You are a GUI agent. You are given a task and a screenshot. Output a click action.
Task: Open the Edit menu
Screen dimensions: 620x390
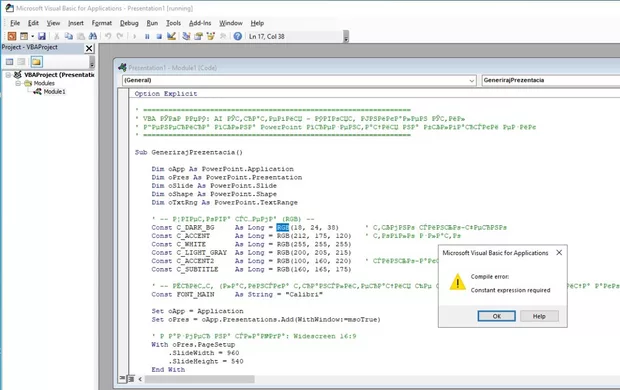tap(33, 23)
